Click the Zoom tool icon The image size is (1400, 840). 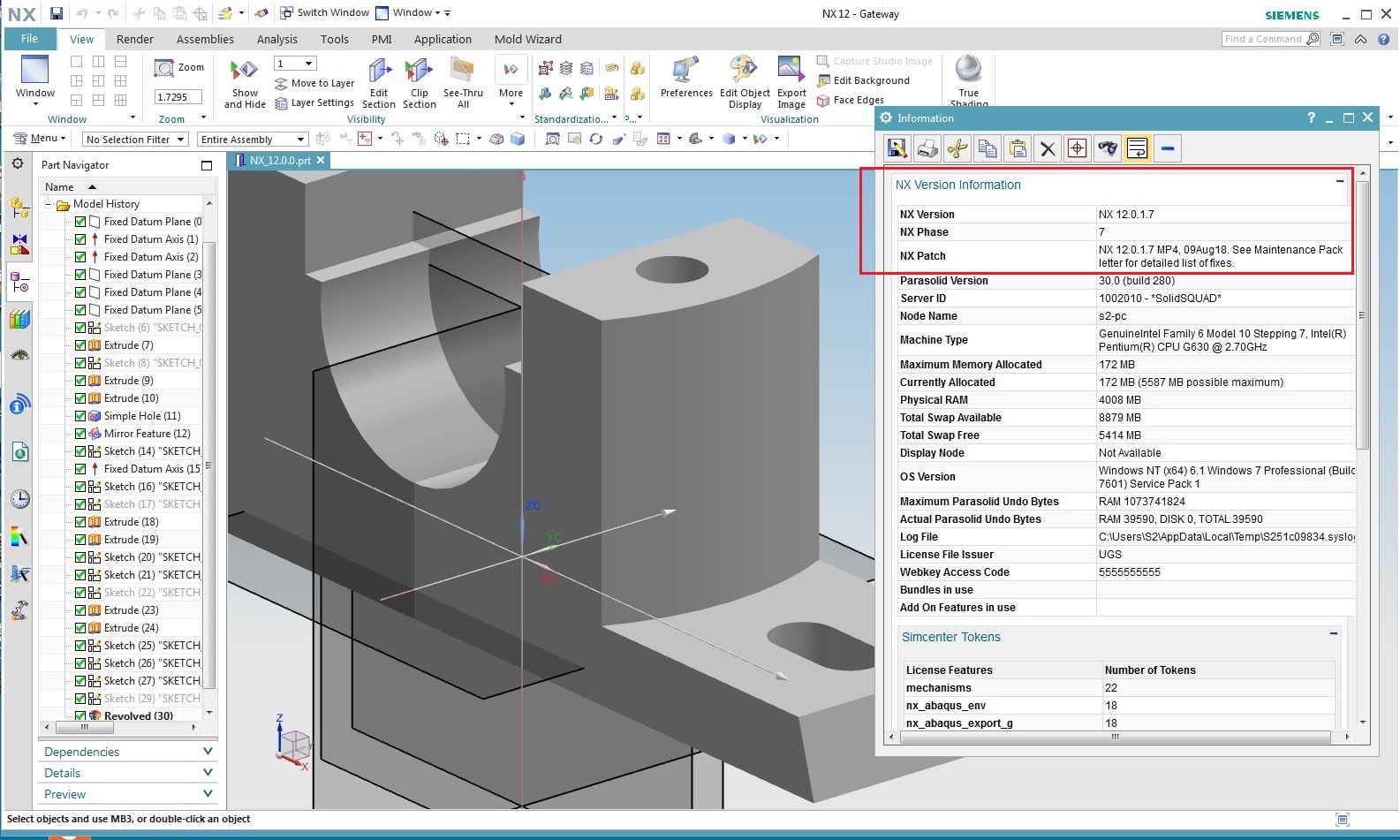[x=163, y=68]
